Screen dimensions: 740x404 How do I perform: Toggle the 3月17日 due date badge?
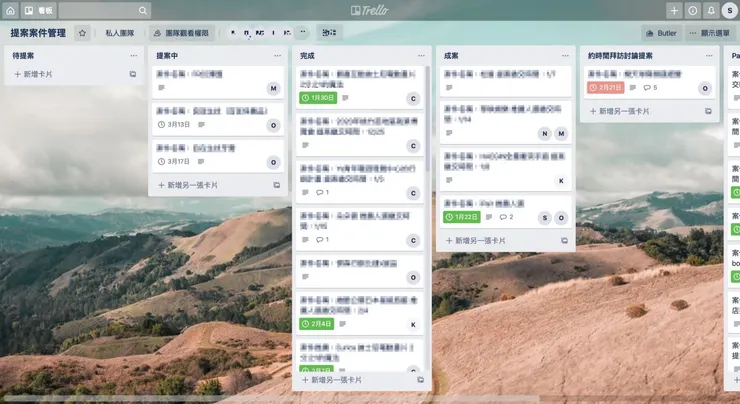tap(174, 161)
